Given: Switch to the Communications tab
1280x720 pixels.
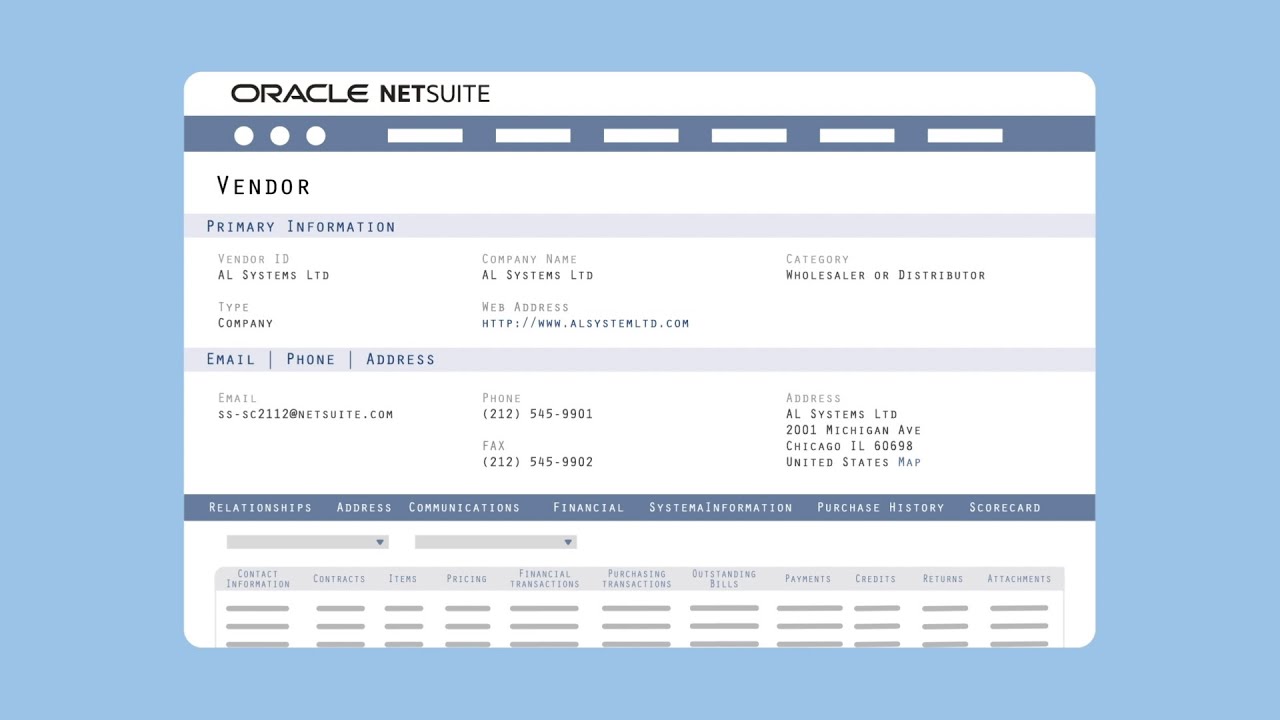Looking at the screenshot, I should tap(464, 507).
